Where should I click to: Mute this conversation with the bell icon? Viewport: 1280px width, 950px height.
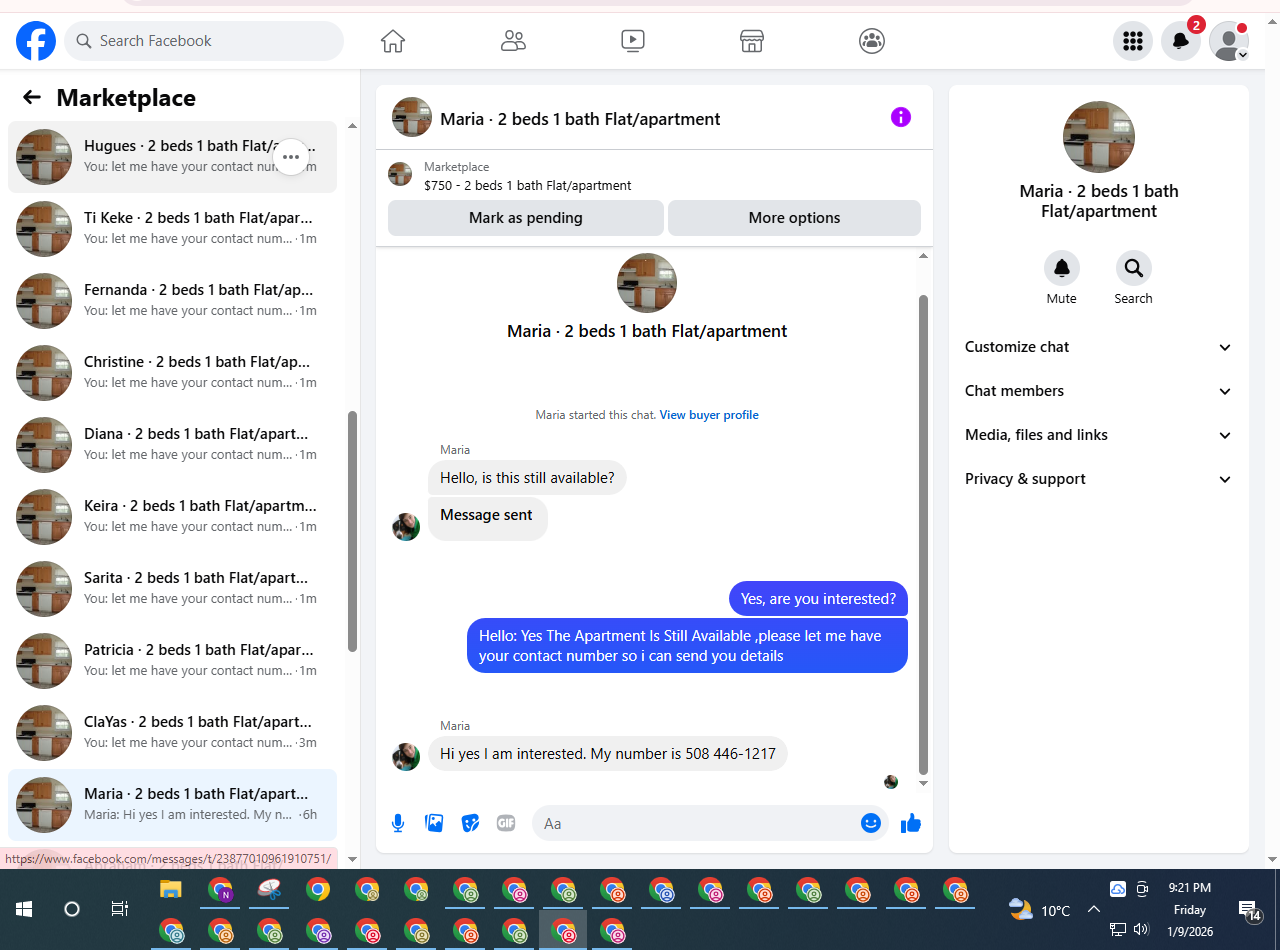1062,268
